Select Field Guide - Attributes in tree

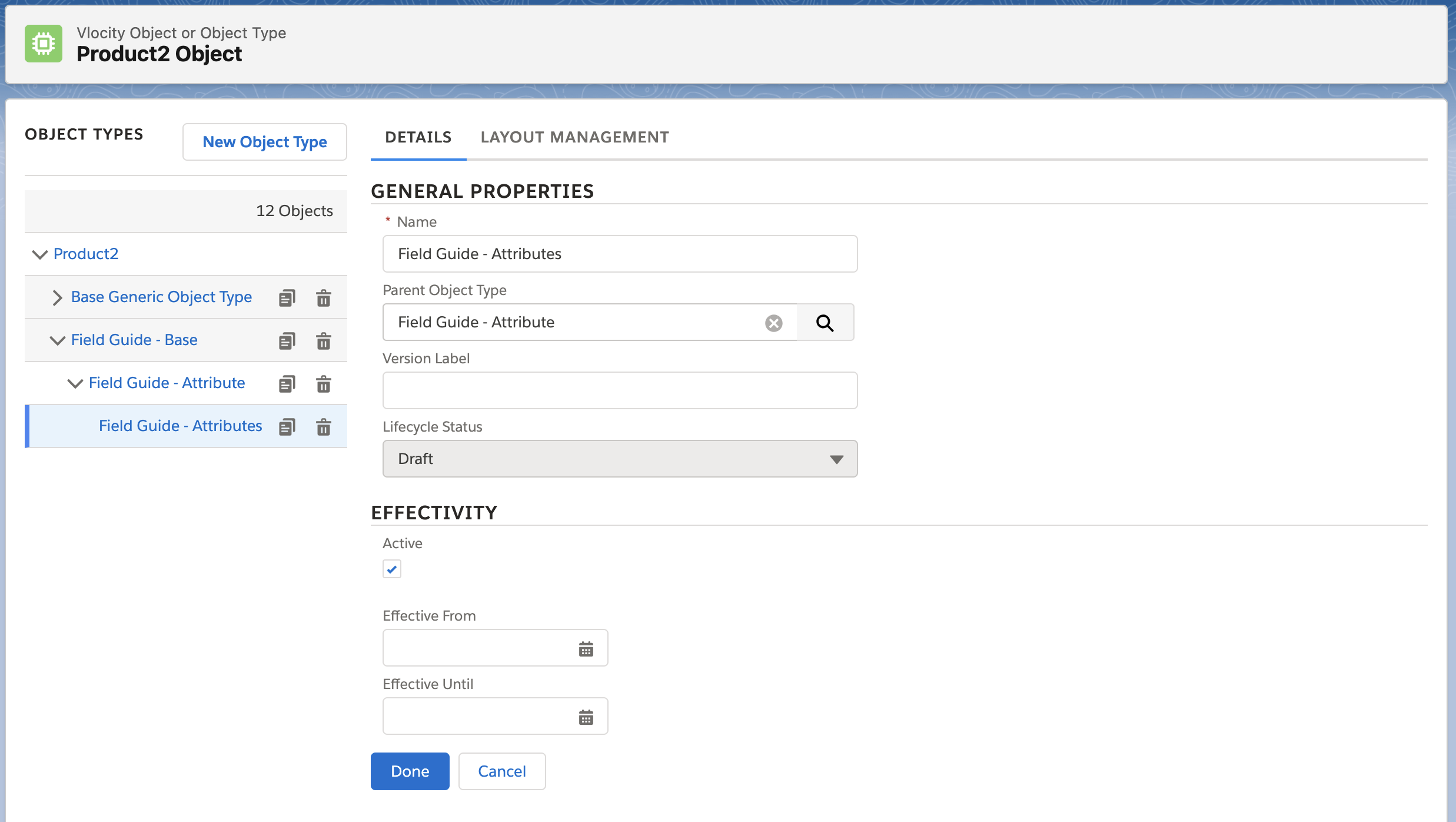pos(180,426)
